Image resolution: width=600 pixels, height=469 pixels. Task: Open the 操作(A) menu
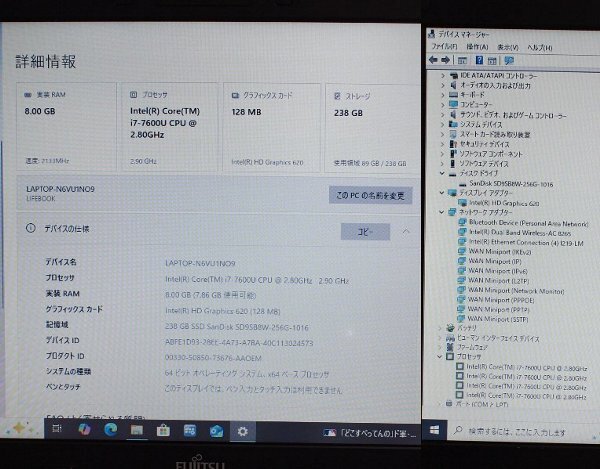coord(477,47)
